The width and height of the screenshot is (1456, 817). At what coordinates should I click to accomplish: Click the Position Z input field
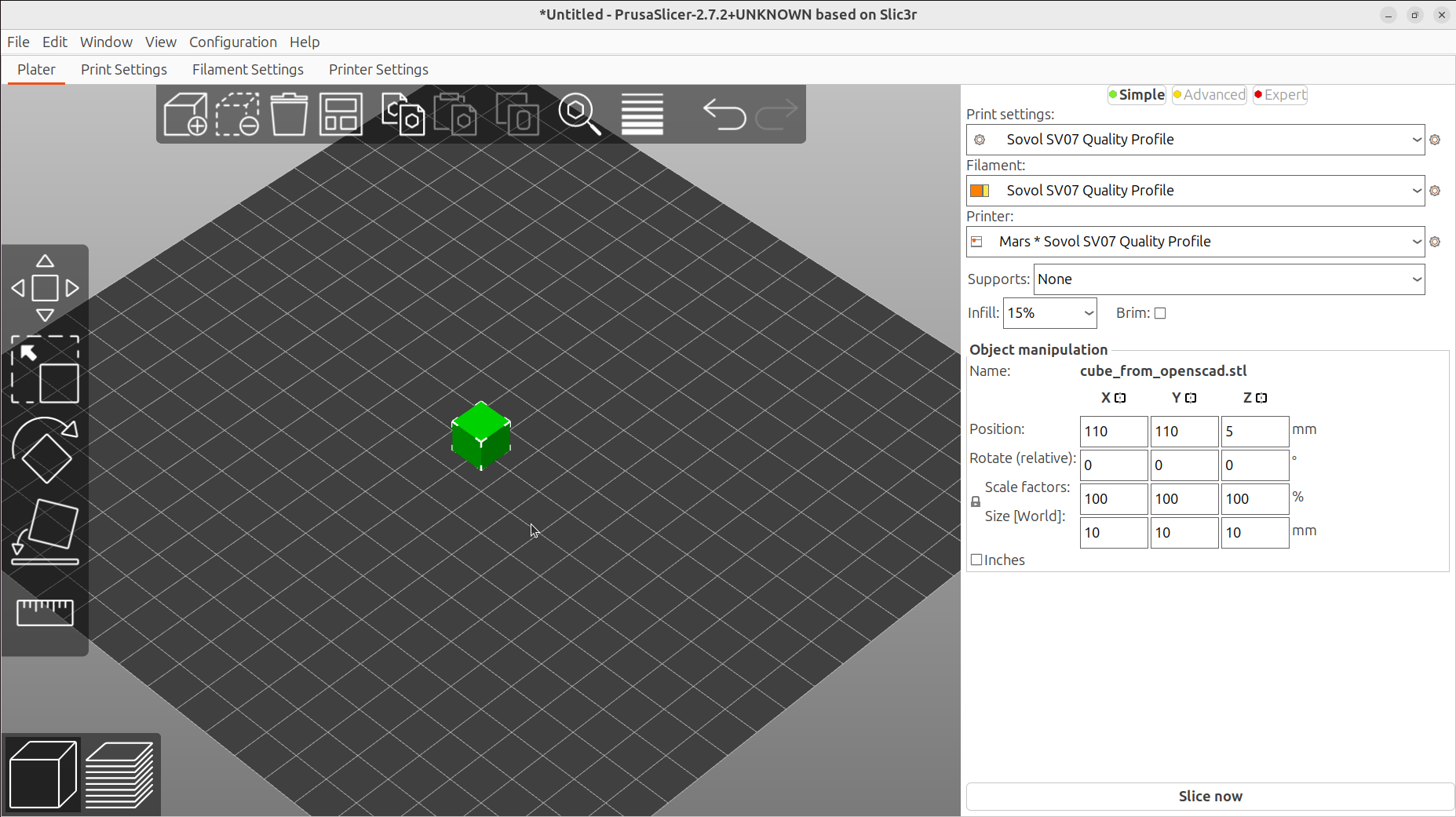(1255, 432)
